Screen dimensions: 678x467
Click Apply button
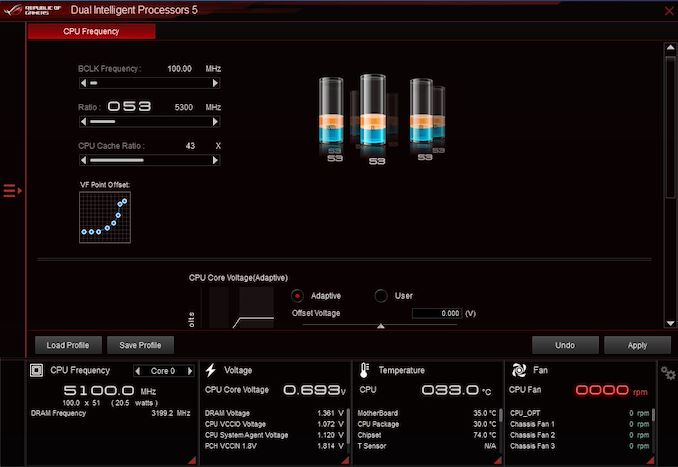[637, 345]
